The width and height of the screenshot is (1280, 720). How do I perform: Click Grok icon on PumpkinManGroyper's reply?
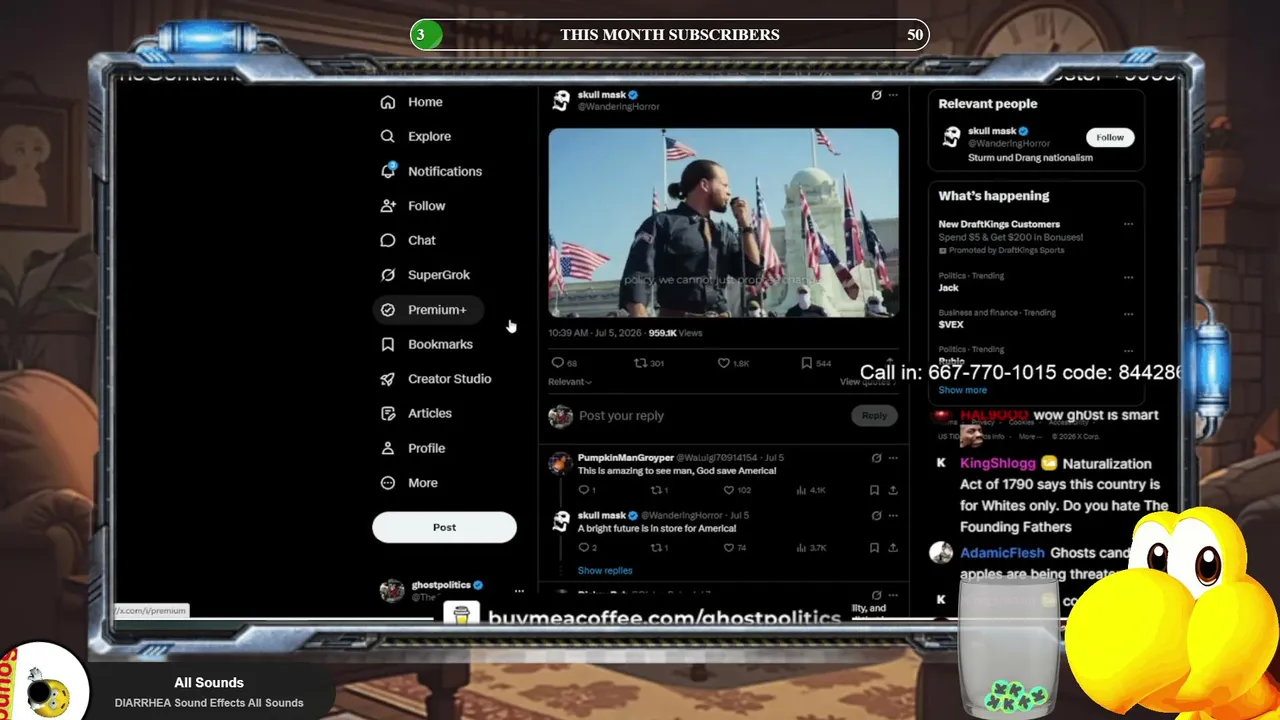pos(876,458)
